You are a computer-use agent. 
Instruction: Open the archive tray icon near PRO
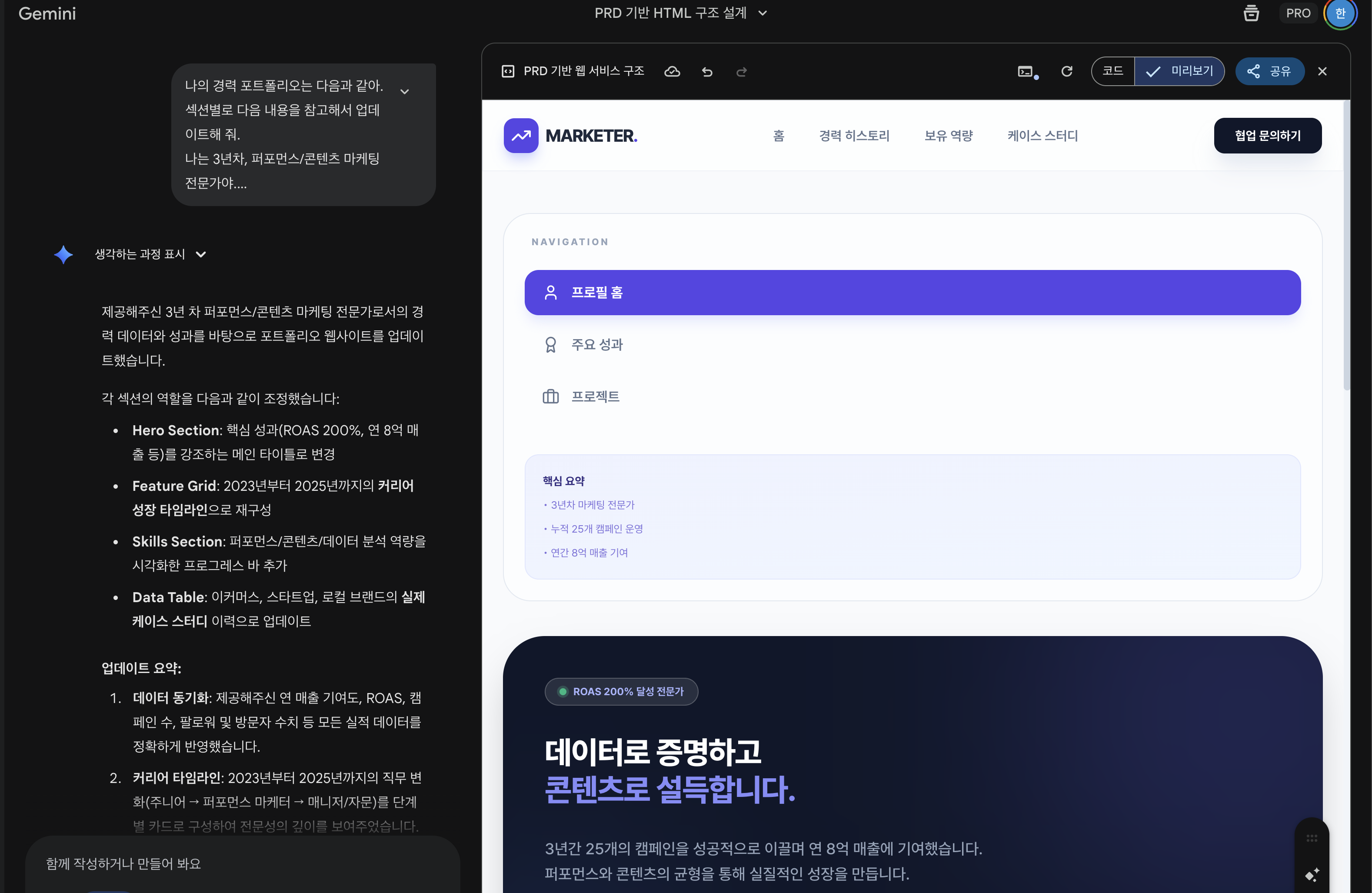[1251, 13]
